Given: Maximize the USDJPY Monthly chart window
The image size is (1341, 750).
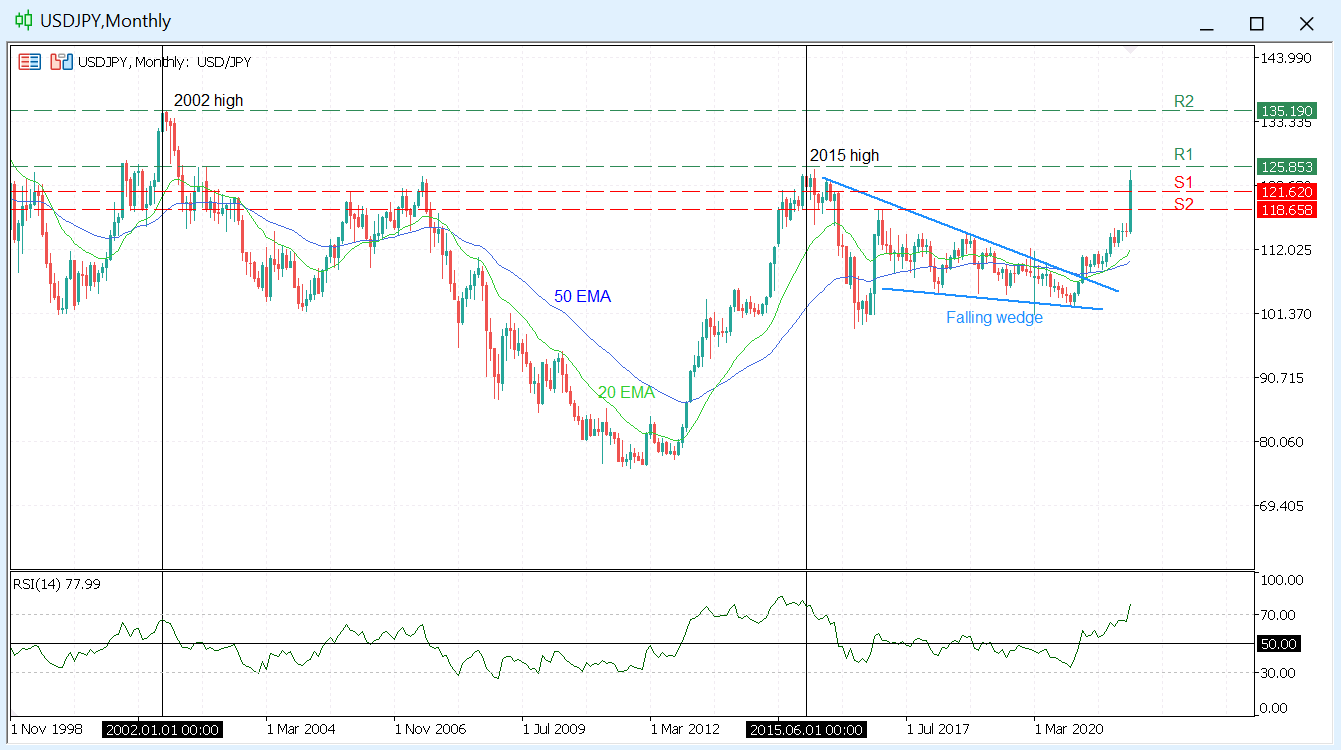Looking at the screenshot, I should [x=1257, y=23].
